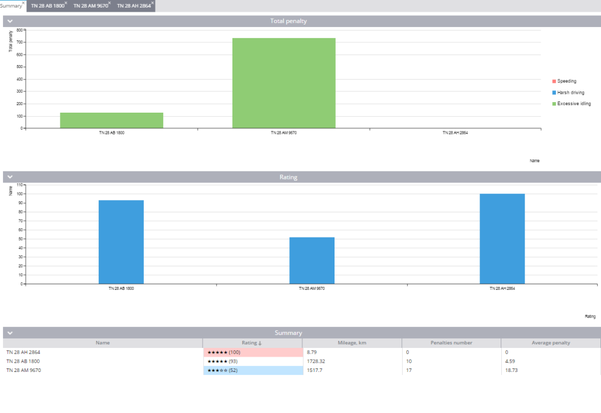Click the Average penalty column header
The width and height of the screenshot is (601, 413).
550,343
